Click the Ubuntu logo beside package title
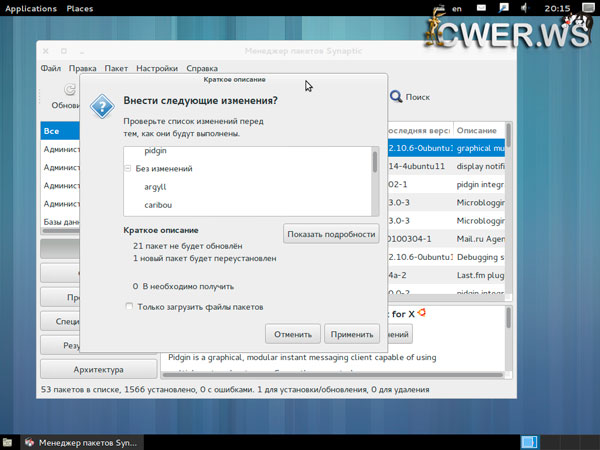Screen dimensions: 600x450 click(421, 312)
